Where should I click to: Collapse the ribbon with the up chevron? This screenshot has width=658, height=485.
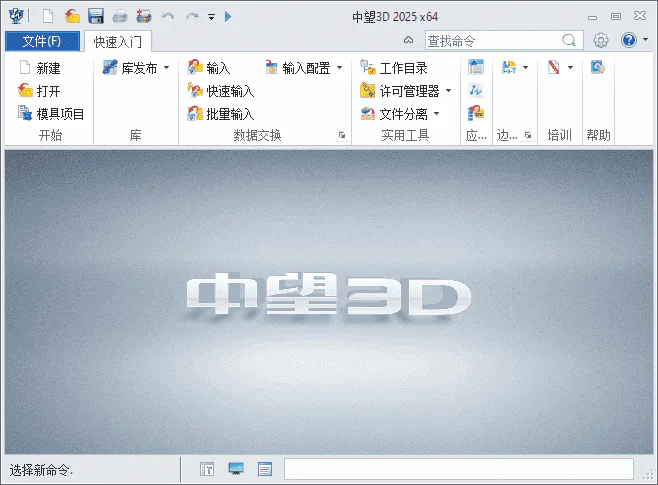(408, 40)
